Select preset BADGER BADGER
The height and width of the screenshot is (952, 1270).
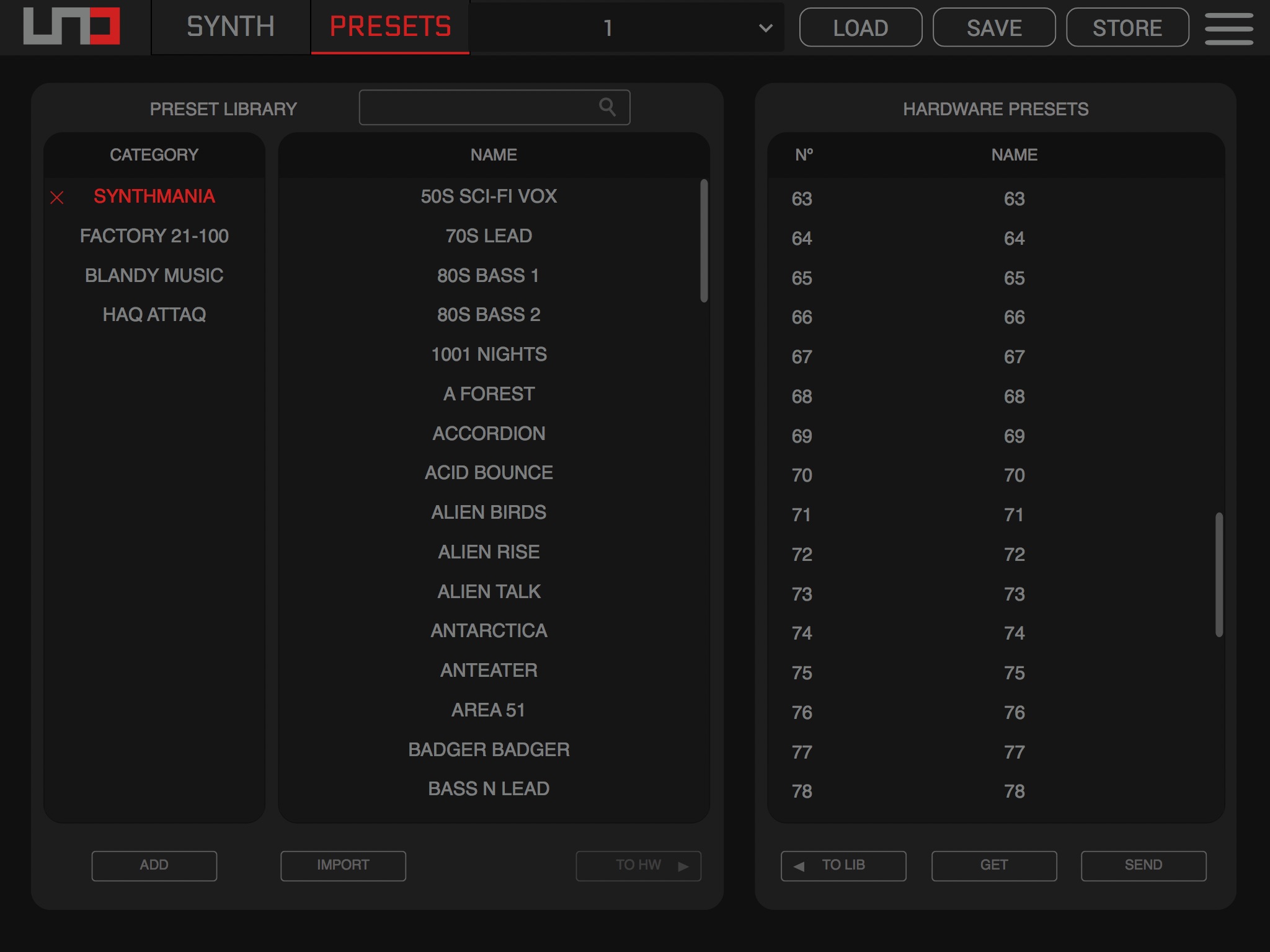489,750
